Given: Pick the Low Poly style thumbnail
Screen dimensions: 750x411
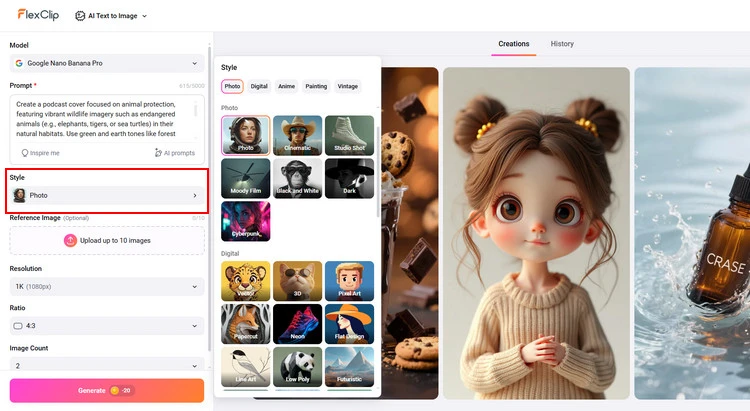Looking at the screenshot, I should (297, 366).
